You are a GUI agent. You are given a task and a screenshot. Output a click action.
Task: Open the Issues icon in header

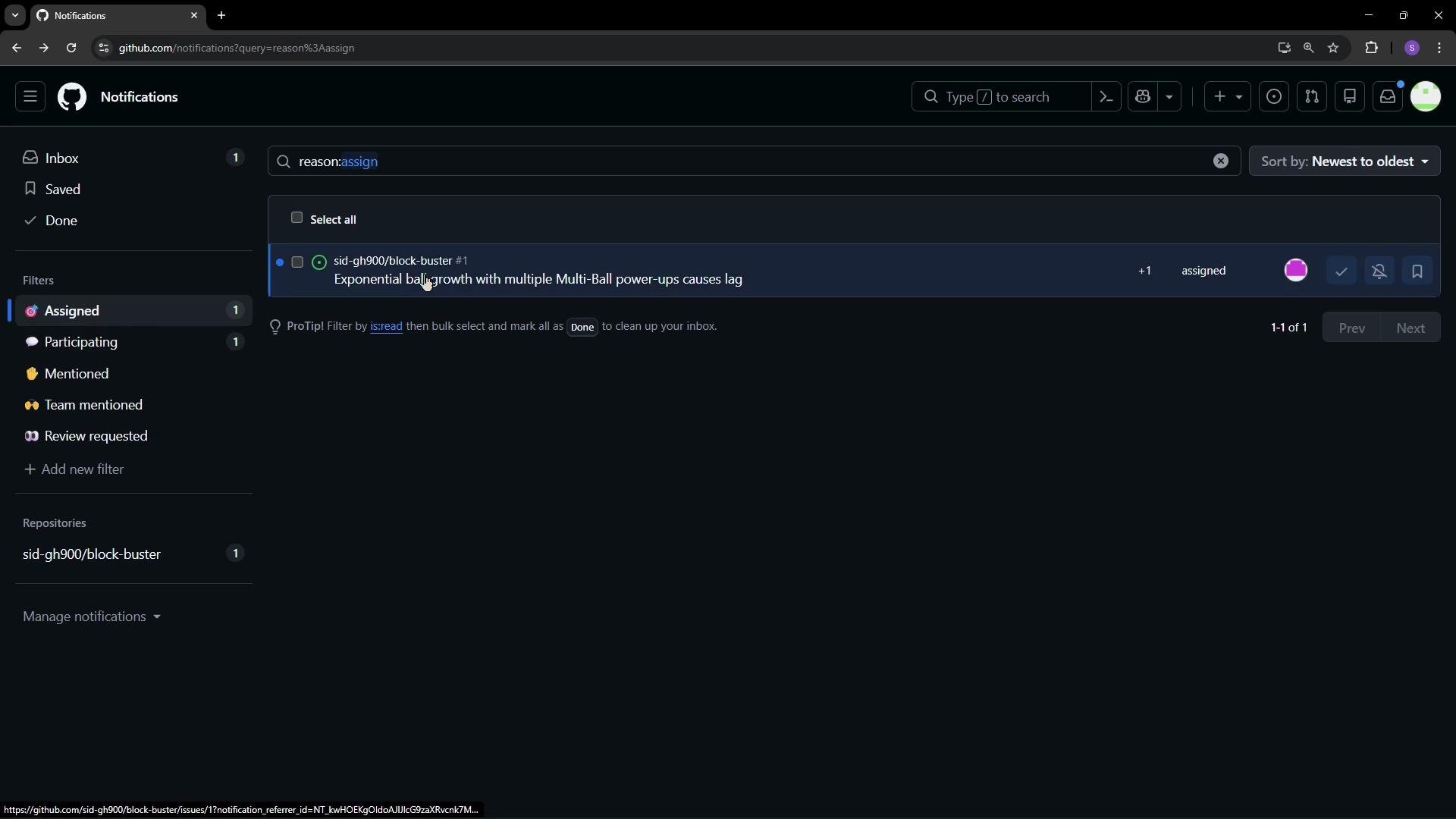coord(1274,97)
